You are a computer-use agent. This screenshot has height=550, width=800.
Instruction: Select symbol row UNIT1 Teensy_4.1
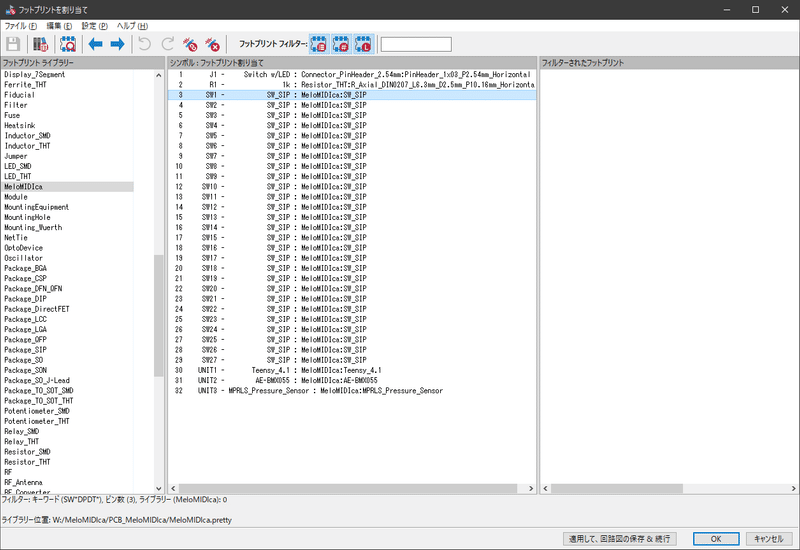[x=352, y=370]
